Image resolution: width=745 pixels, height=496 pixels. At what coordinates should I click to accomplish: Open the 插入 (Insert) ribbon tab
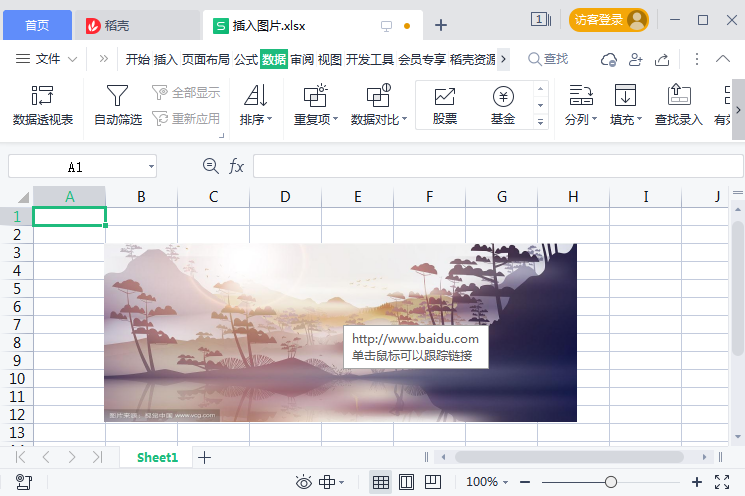click(x=165, y=59)
